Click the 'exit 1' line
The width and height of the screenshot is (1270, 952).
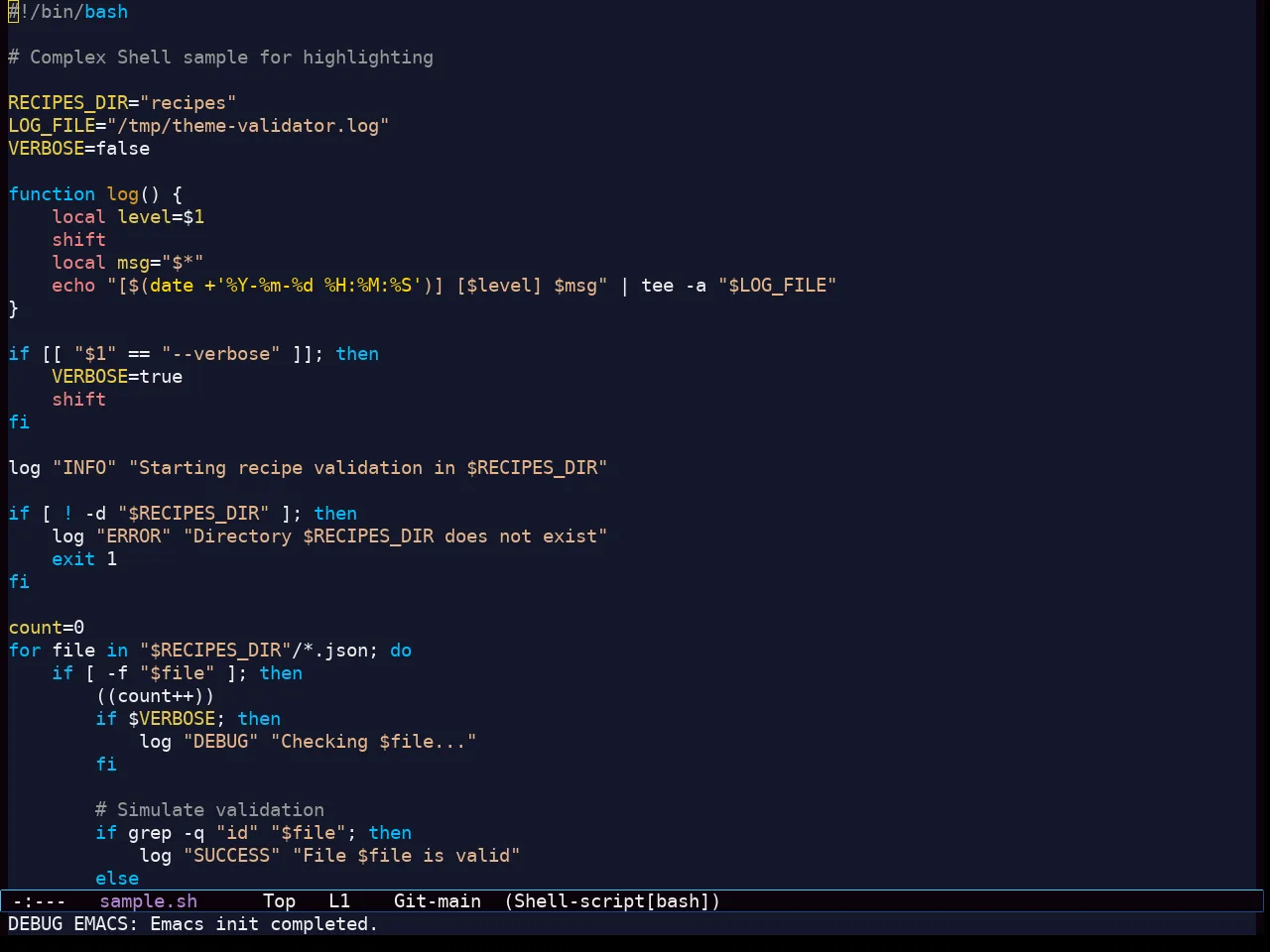pyautogui.click(x=84, y=559)
